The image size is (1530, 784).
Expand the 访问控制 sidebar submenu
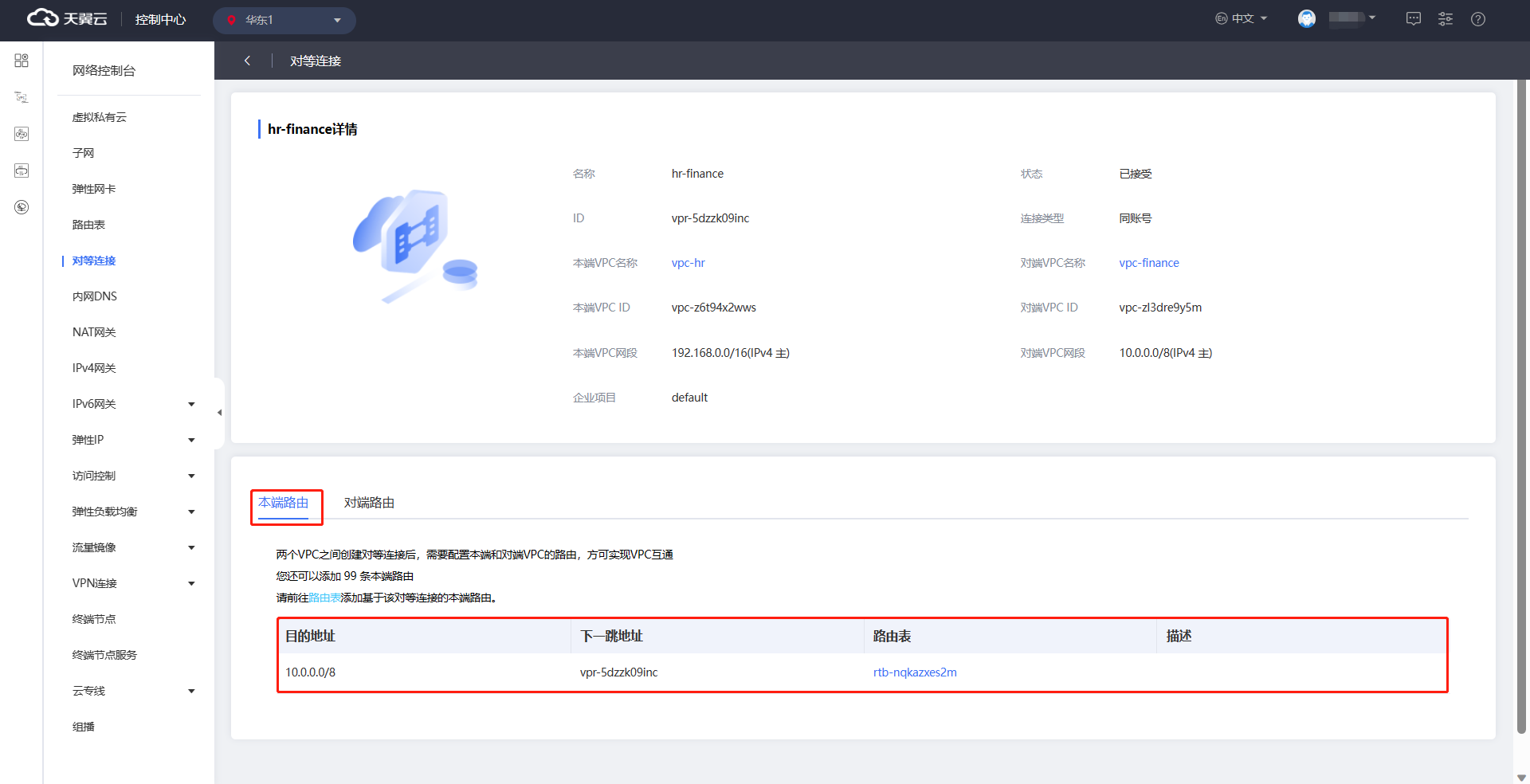191,476
